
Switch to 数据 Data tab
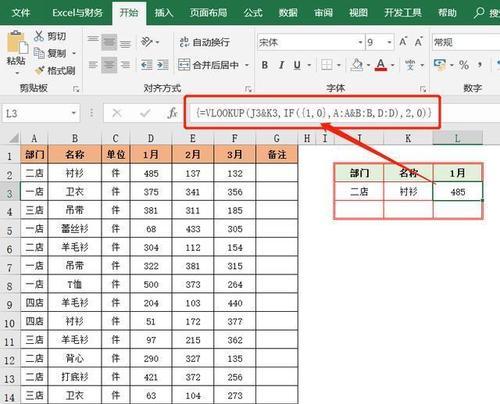[288, 13]
